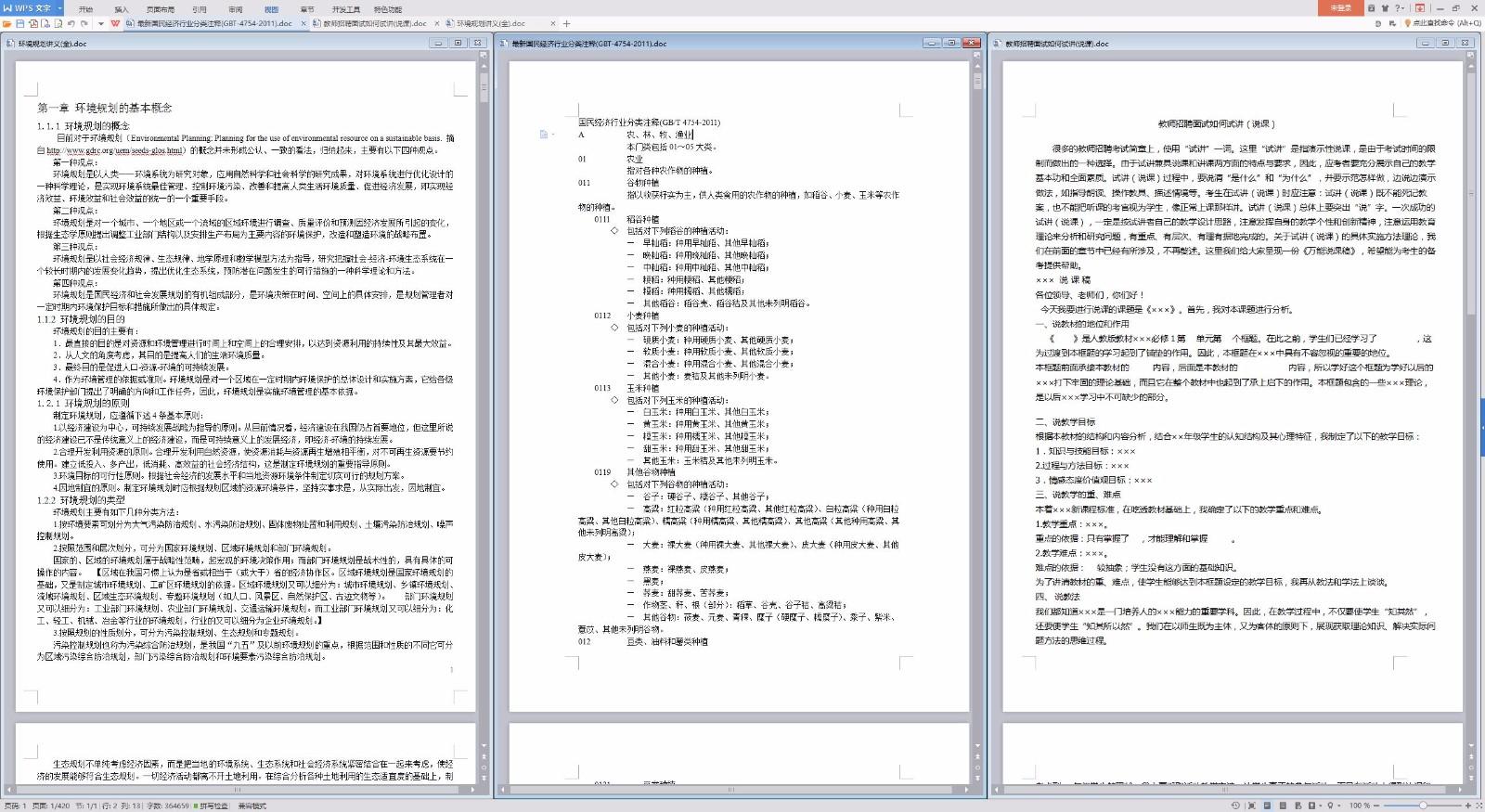Click the Redo arrow icon

click(84, 23)
